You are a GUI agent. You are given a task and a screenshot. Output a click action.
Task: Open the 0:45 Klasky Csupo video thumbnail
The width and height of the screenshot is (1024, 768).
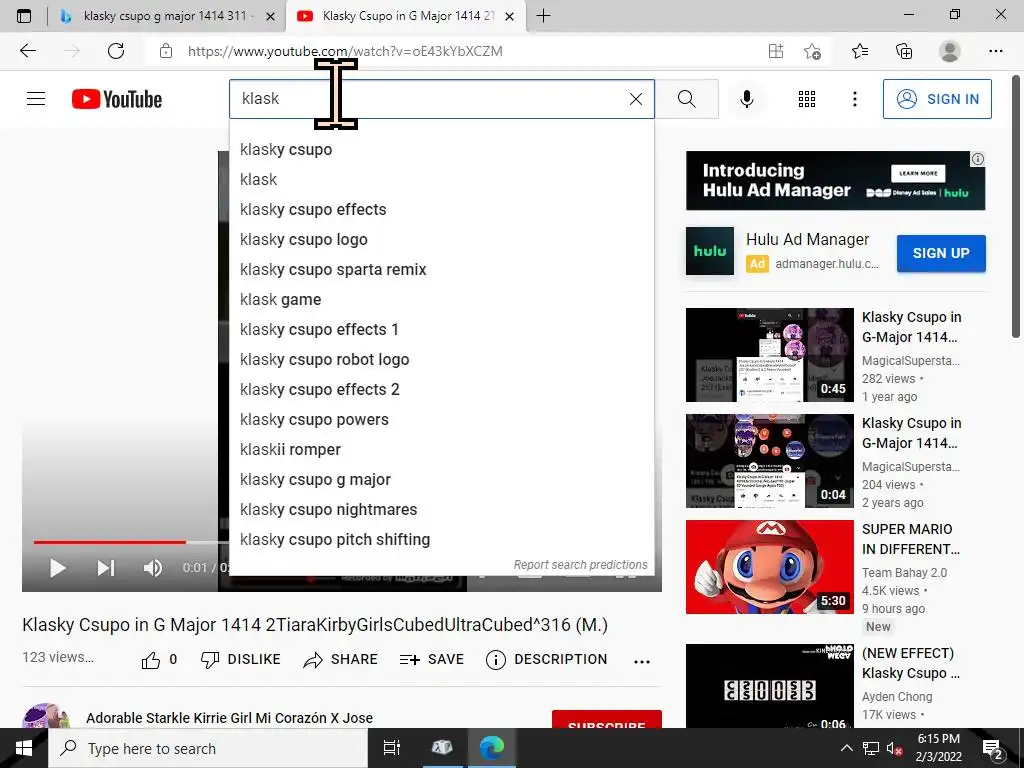point(770,355)
